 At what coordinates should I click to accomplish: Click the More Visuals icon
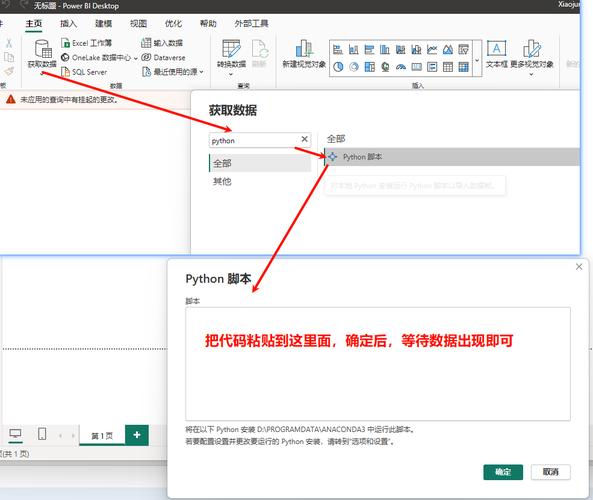click(532, 48)
